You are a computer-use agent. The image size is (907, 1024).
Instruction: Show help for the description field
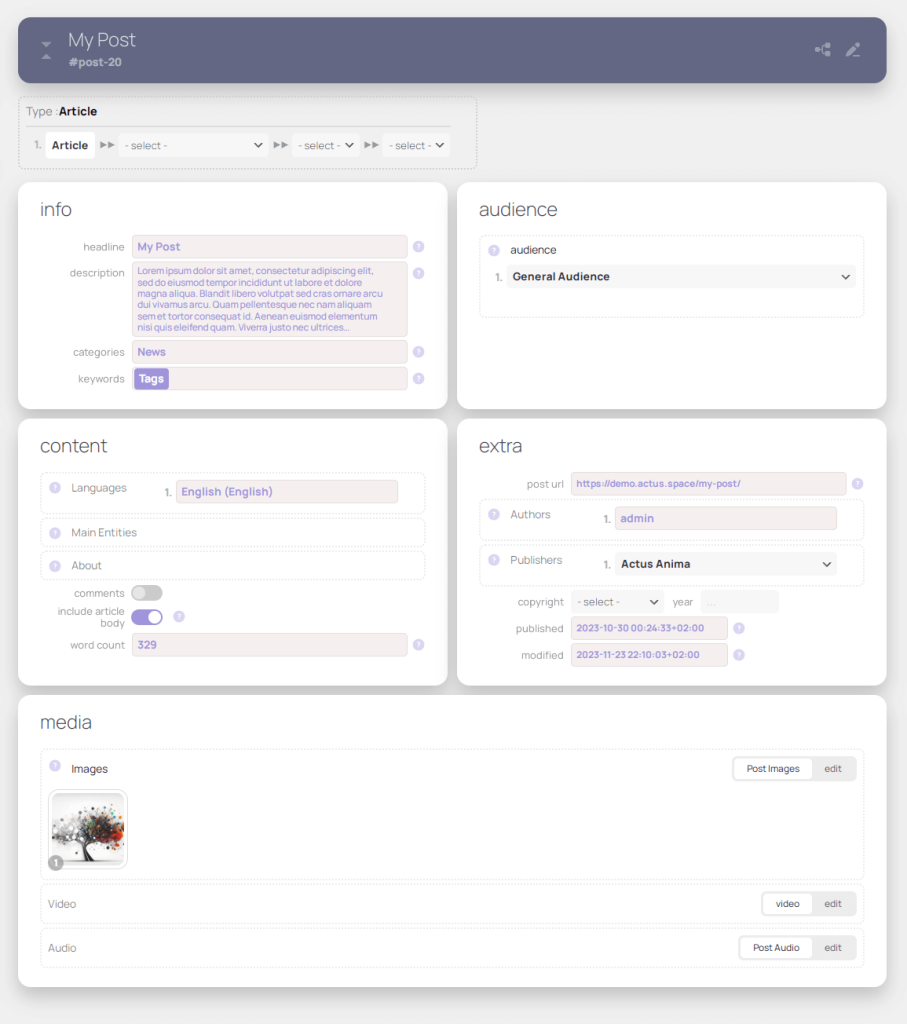pyautogui.click(x=419, y=273)
